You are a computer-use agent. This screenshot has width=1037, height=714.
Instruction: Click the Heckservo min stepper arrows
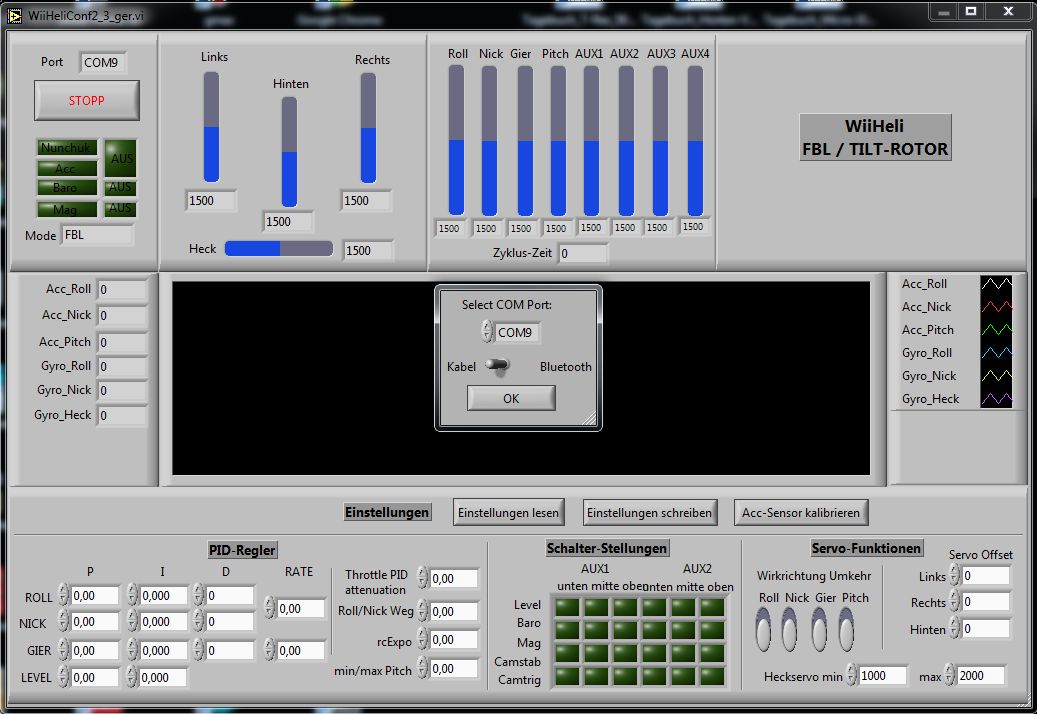click(852, 675)
